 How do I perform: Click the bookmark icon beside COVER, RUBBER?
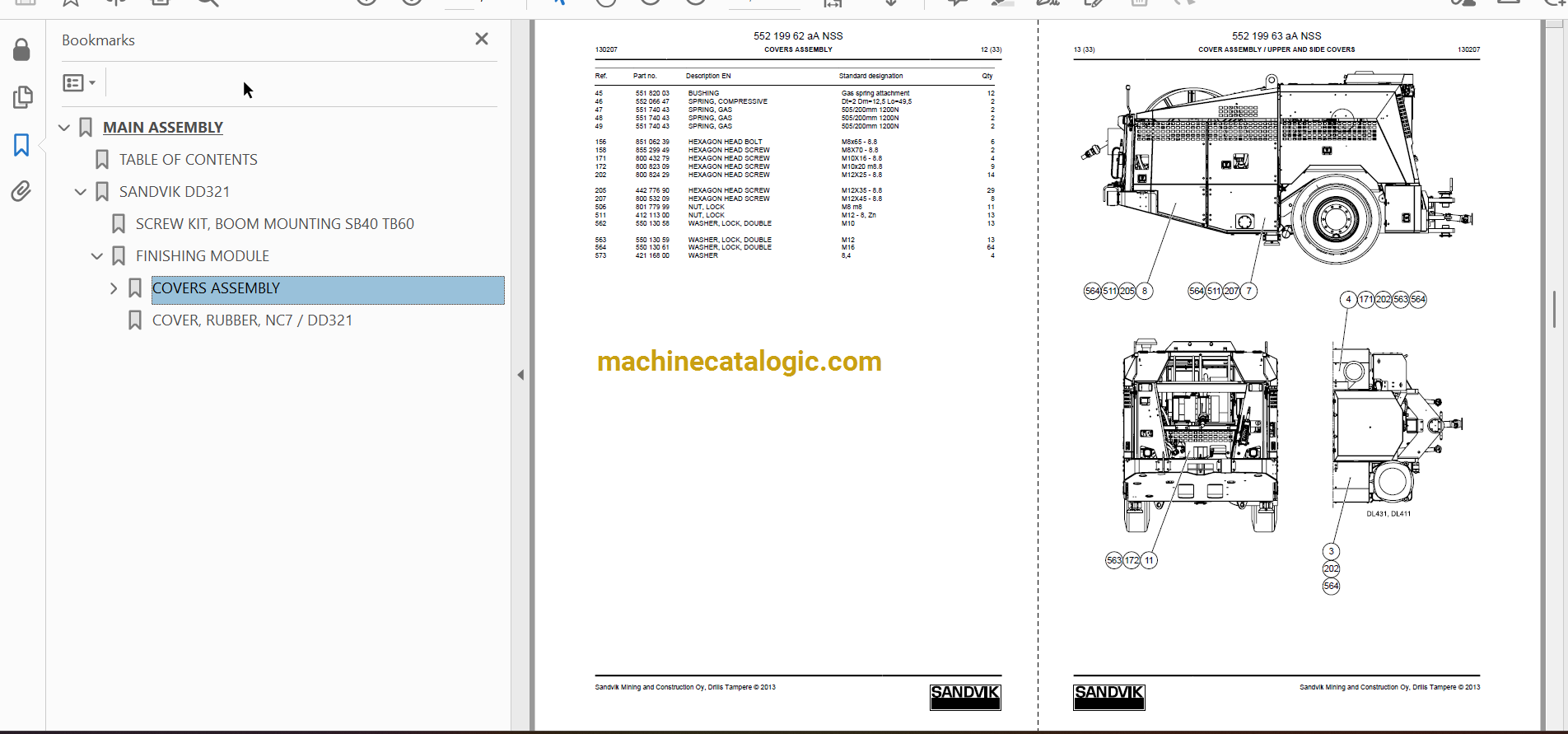135,320
